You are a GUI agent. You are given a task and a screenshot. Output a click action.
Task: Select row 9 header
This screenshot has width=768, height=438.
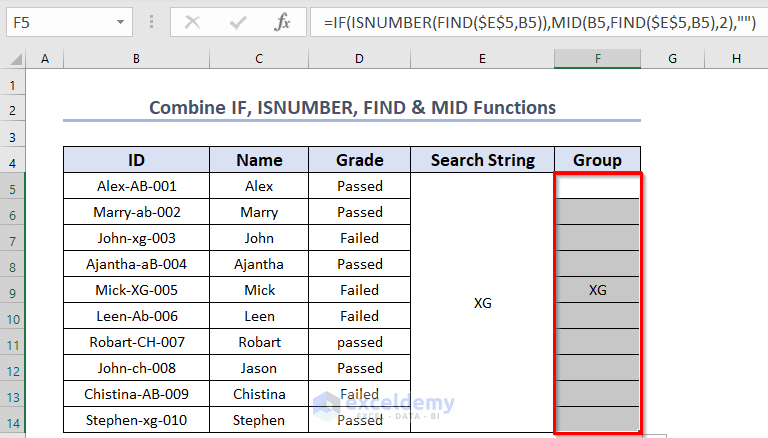(x=13, y=290)
